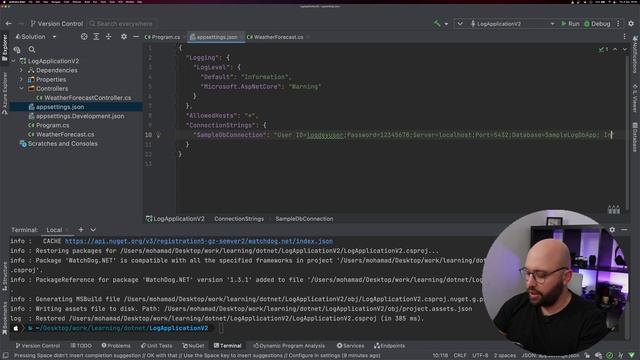Image resolution: width=640 pixels, height=360 pixels.
Task: Open the Services tool window
Action: [350, 346]
